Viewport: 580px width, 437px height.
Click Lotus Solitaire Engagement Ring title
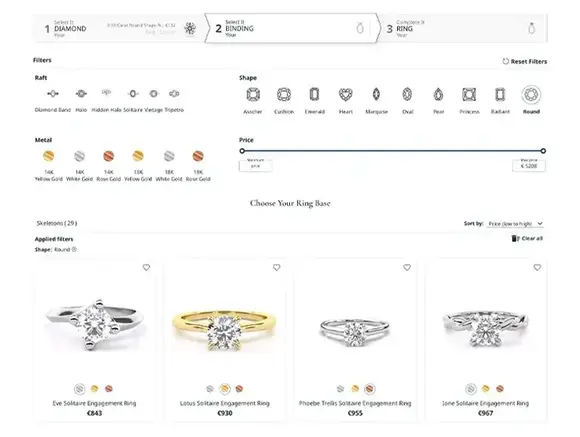pos(225,403)
